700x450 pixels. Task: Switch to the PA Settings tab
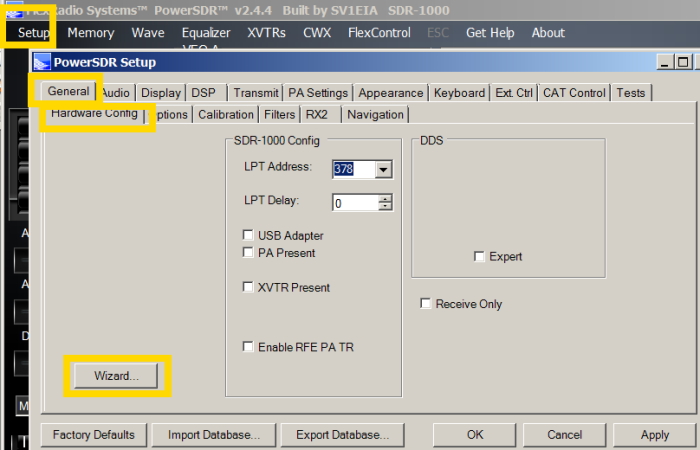[x=318, y=93]
